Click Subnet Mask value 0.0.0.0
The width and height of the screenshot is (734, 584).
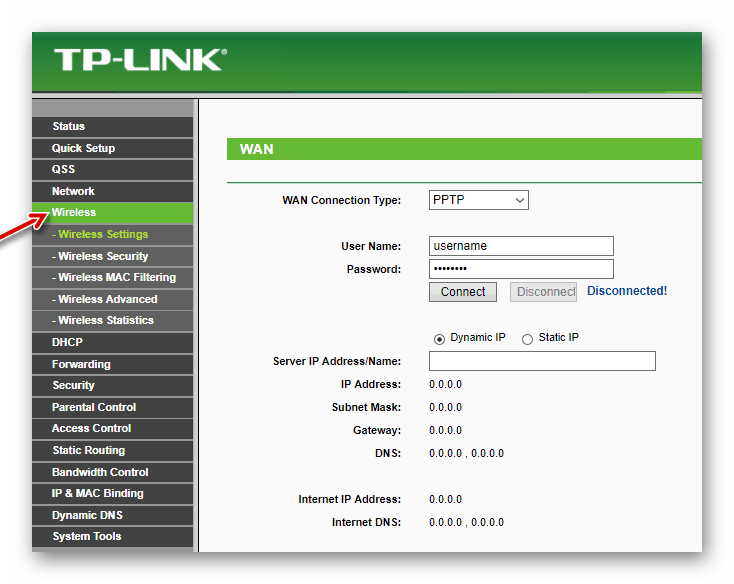coord(445,408)
